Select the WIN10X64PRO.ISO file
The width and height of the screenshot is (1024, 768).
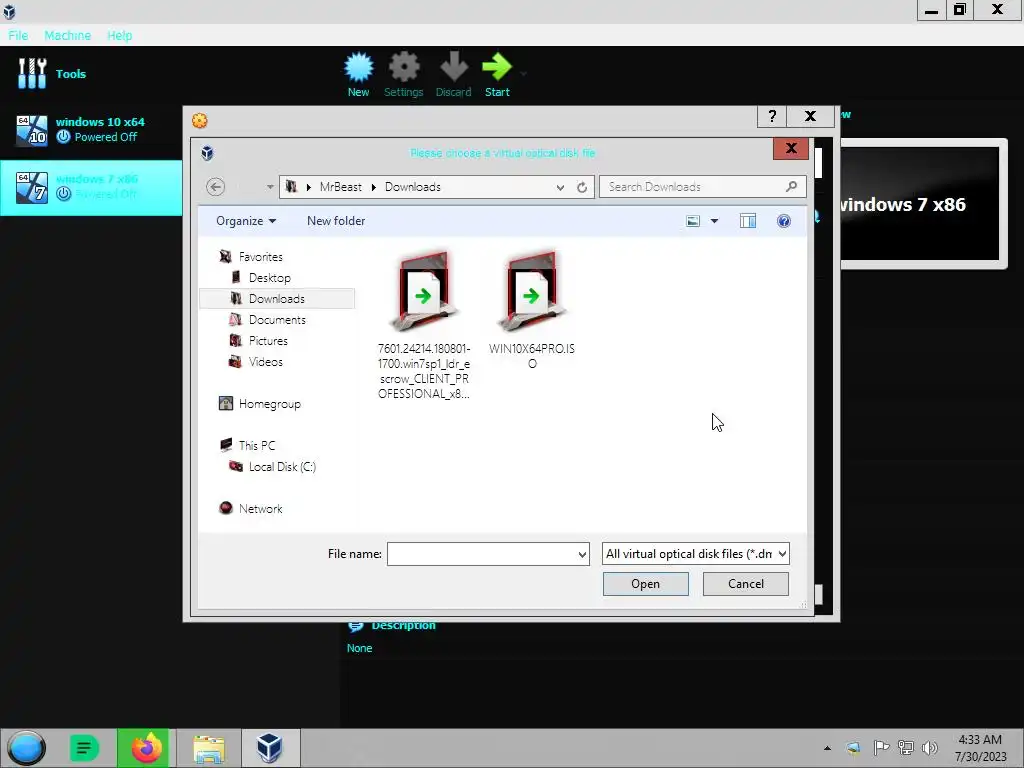tap(532, 310)
